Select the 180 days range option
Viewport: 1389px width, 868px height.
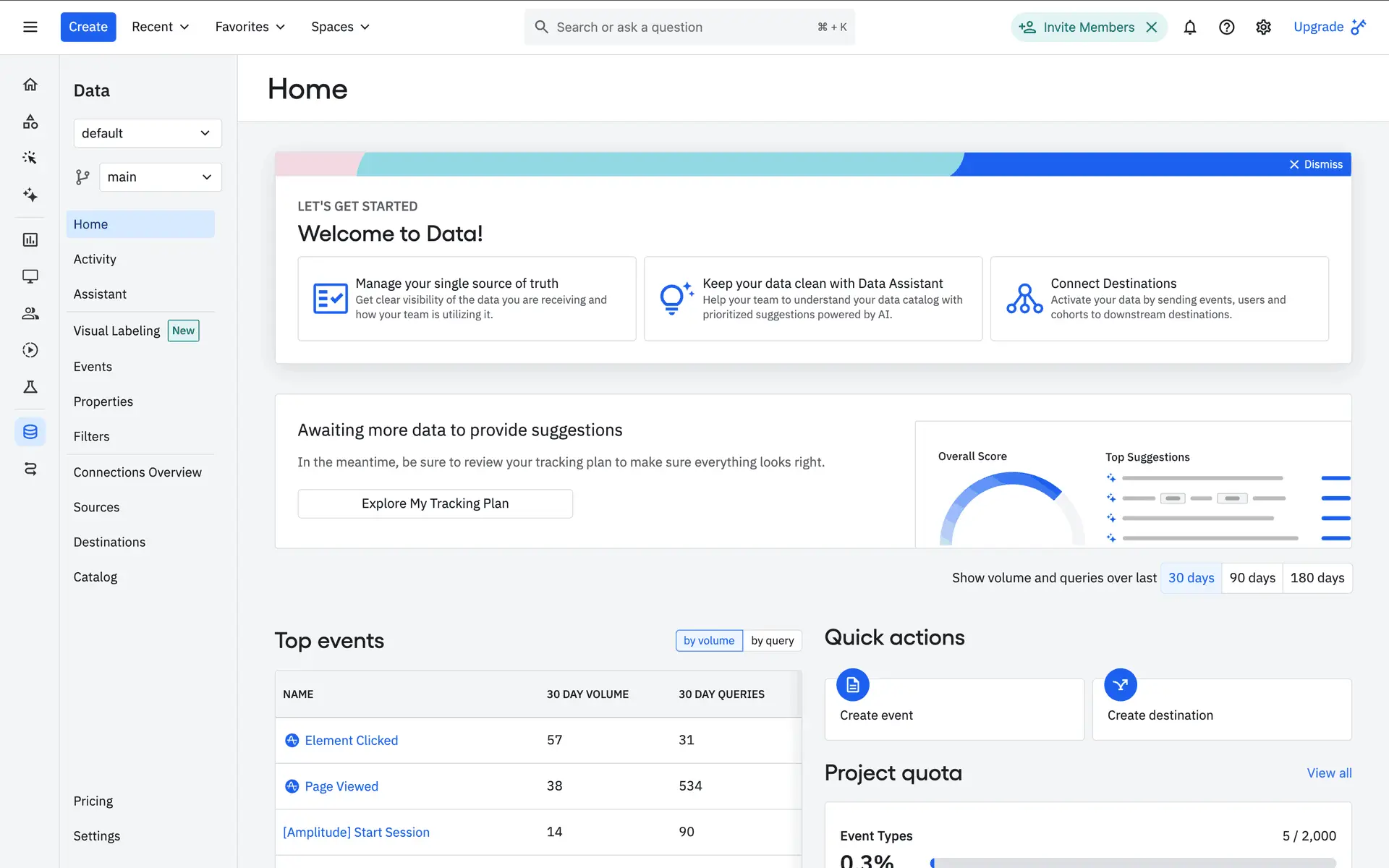click(1317, 578)
